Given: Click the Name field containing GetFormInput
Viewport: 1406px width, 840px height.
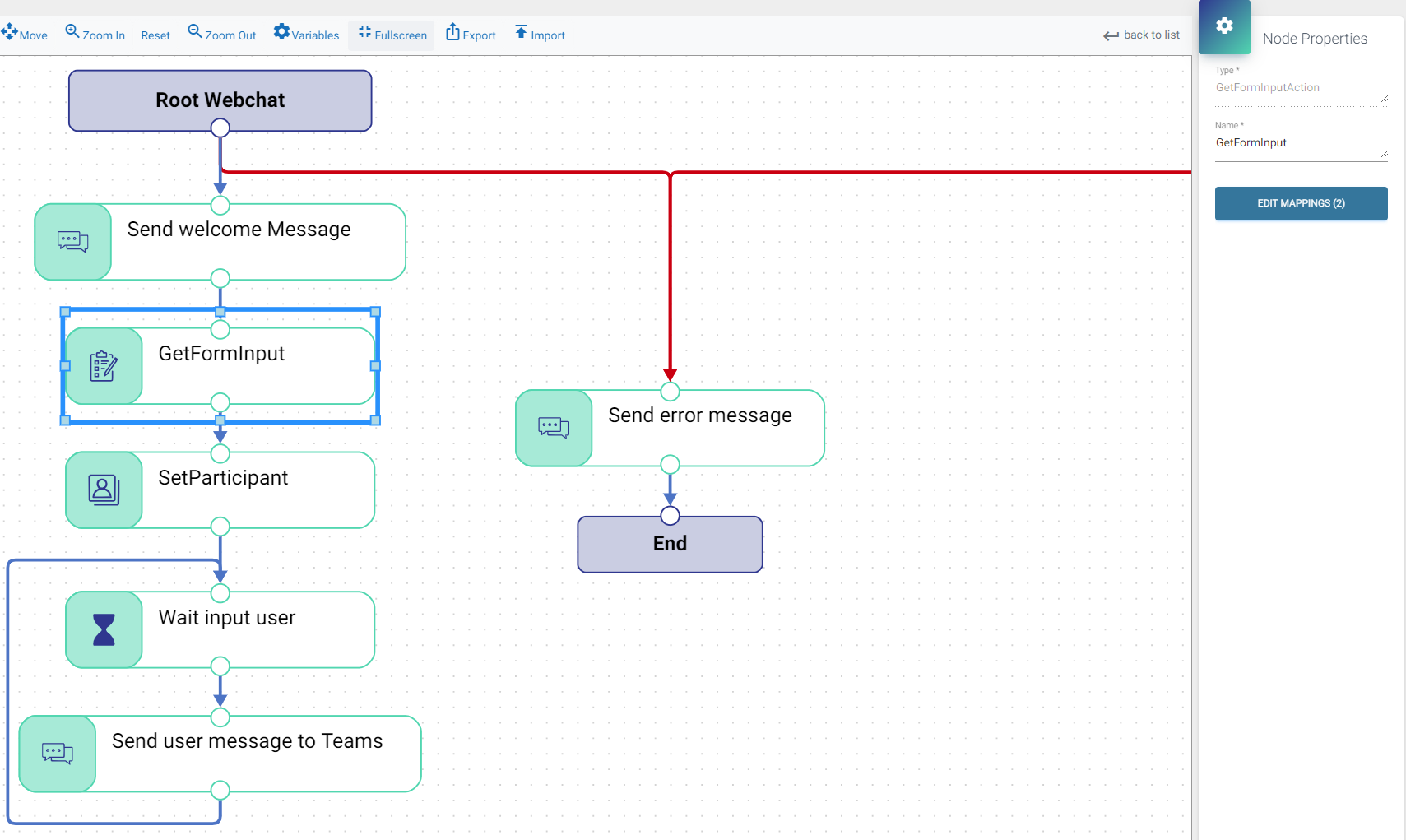Looking at the screenshot, I should pos(1300,143).
